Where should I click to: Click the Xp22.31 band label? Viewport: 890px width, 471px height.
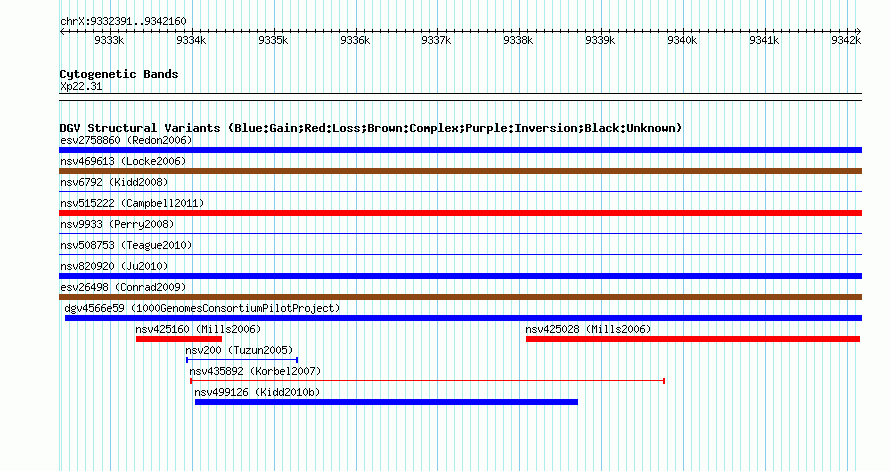click(81, 86)
